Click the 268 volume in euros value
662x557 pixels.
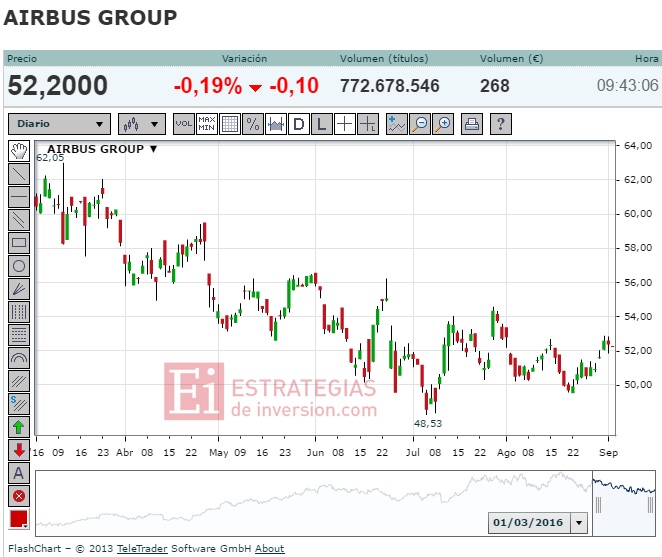494,86
